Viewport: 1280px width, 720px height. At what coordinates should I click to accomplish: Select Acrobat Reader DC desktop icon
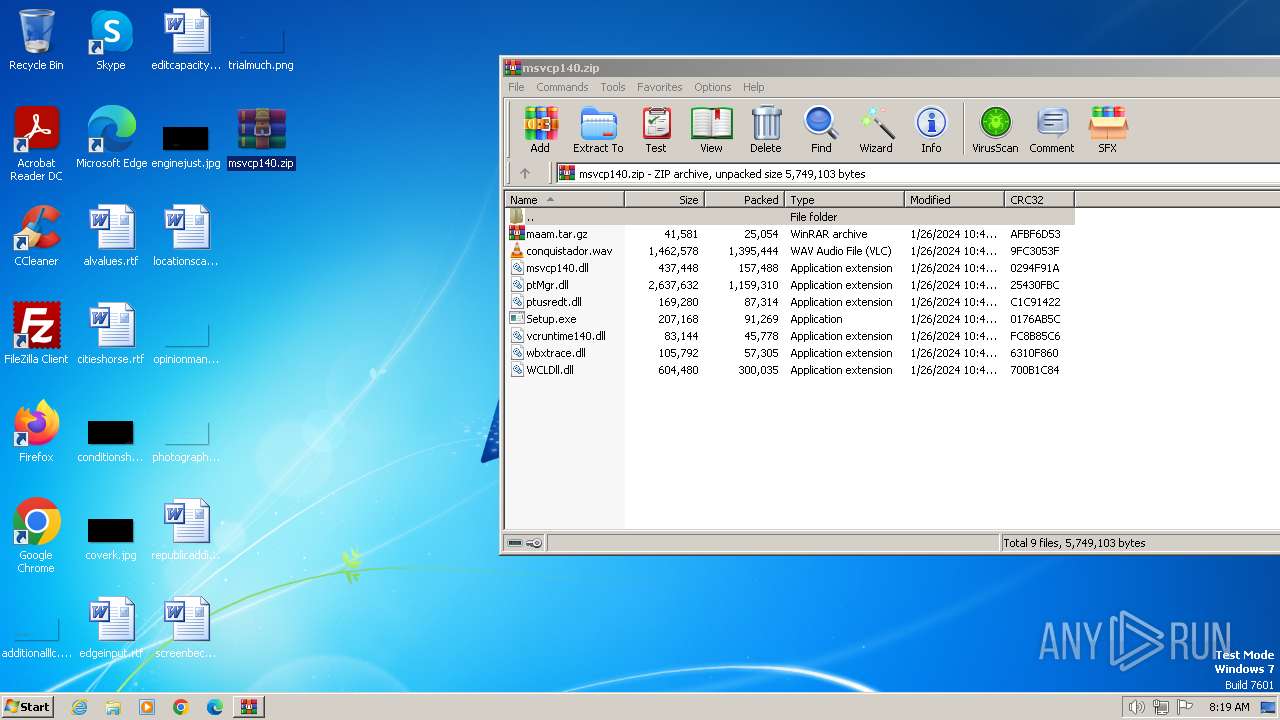tap(36, 144)
